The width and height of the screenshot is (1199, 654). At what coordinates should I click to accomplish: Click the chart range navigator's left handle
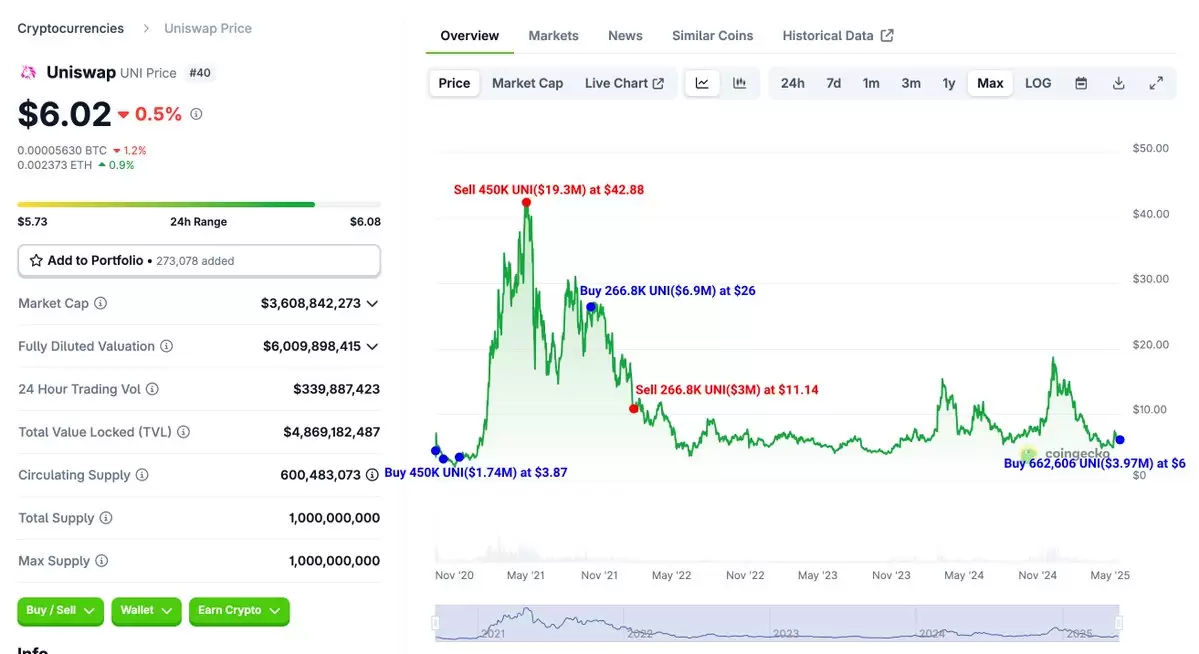coord(436,623)
